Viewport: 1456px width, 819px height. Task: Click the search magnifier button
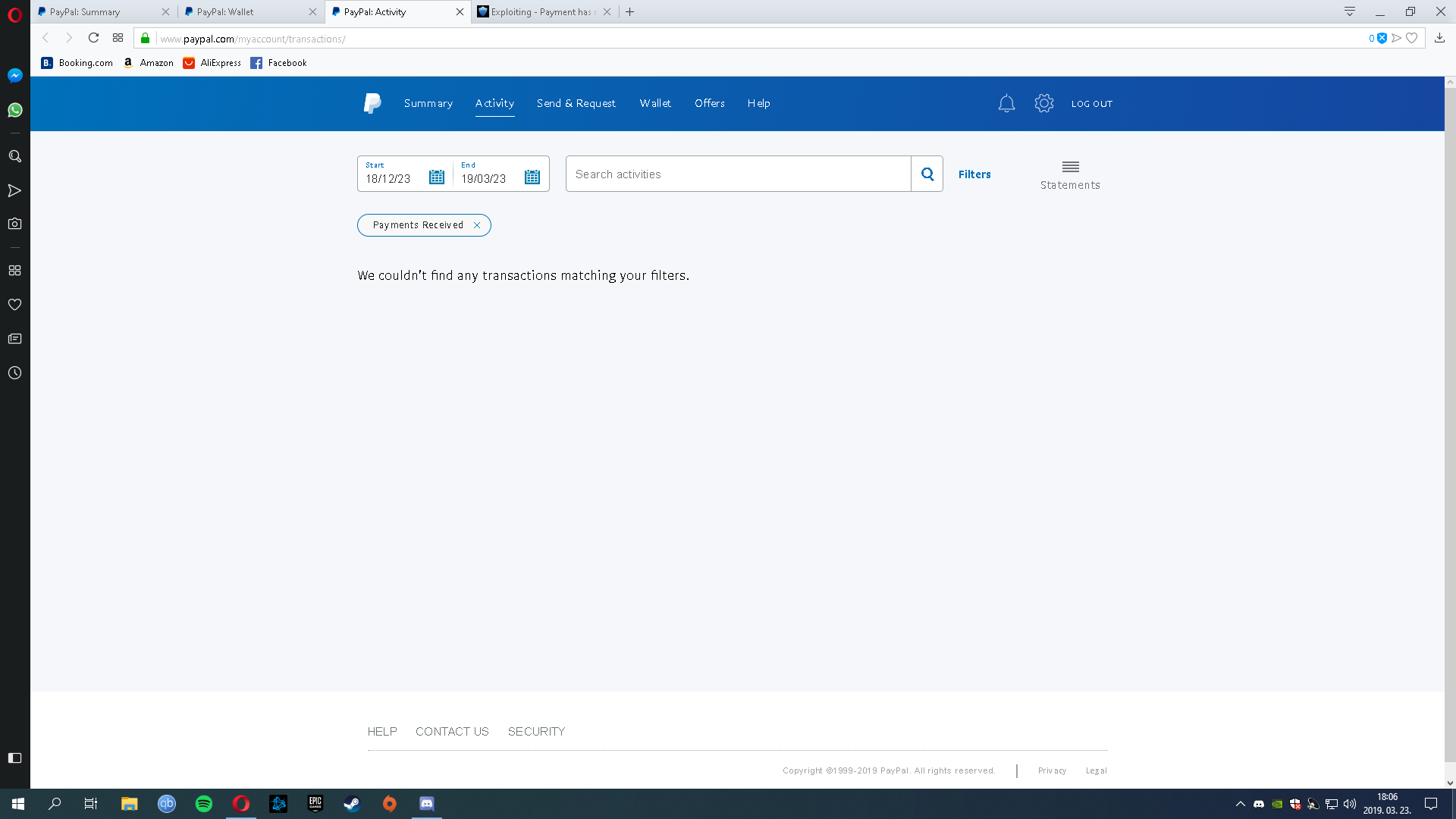click(927, 174)
